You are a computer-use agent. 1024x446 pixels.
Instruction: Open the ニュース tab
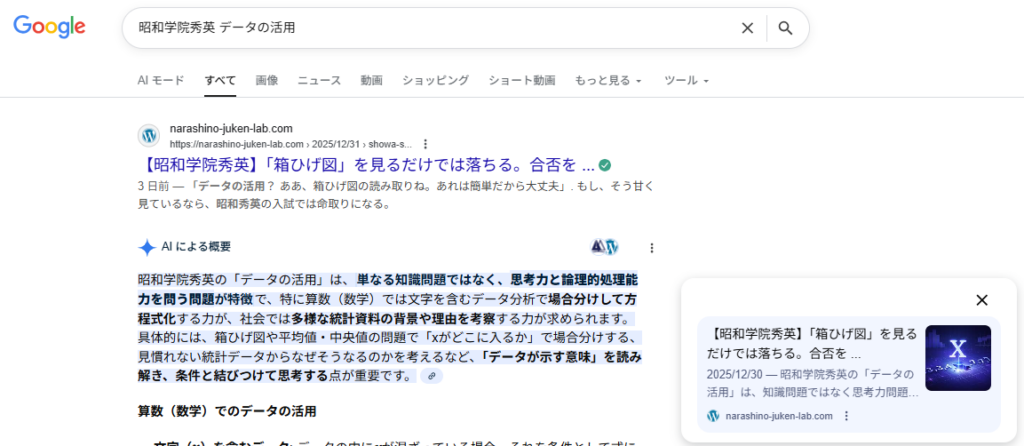(x=319, y=80)
